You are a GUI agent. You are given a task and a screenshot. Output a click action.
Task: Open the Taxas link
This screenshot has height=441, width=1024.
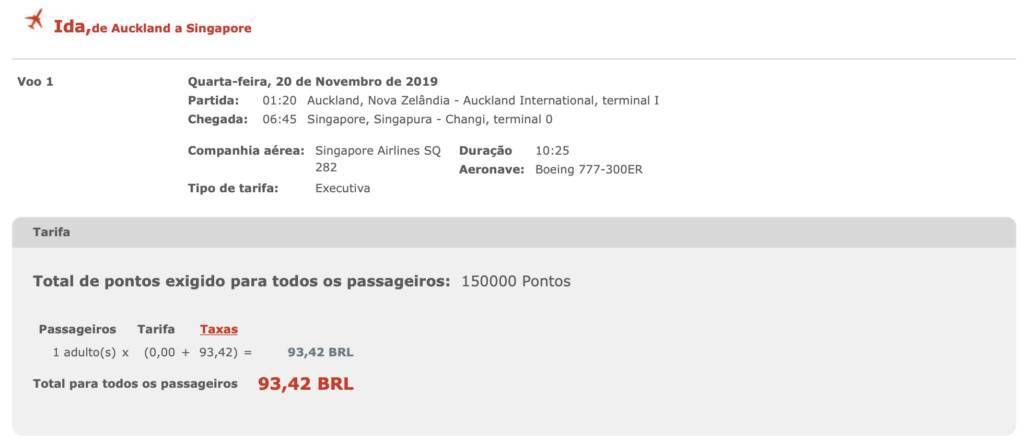tap(219, 329)
